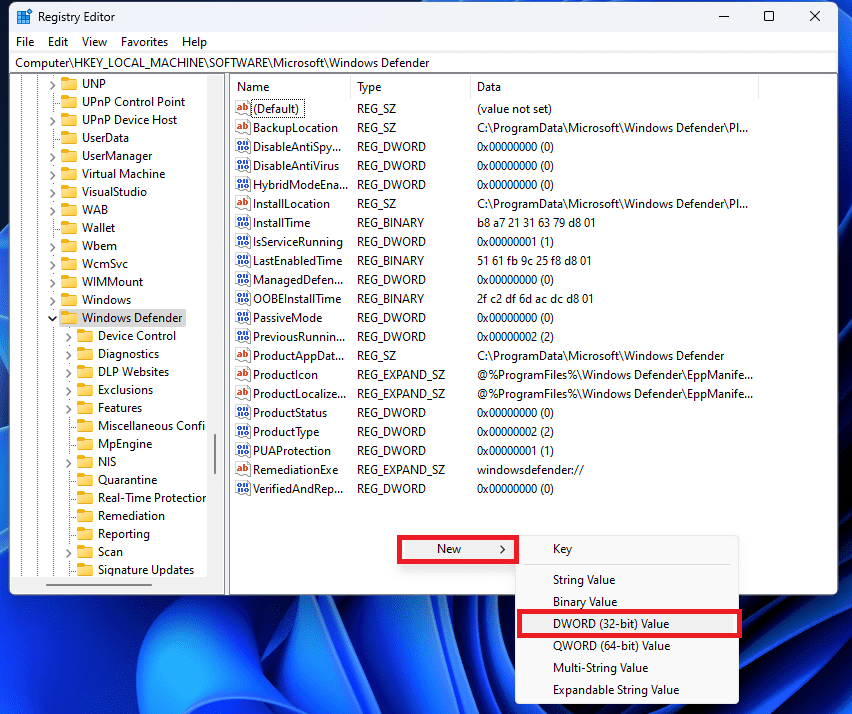Image resolution: width=852 pixels, height=714 pixels.
Task: Select the Reporting key
Action: [x=124, y=534]
